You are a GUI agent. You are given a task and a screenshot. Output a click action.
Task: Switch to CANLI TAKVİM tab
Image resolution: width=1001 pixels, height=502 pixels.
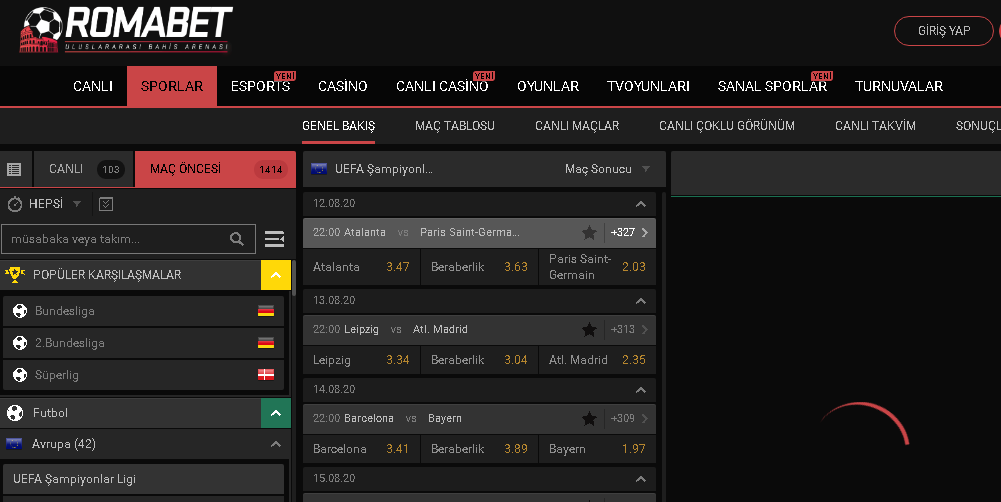875,126
